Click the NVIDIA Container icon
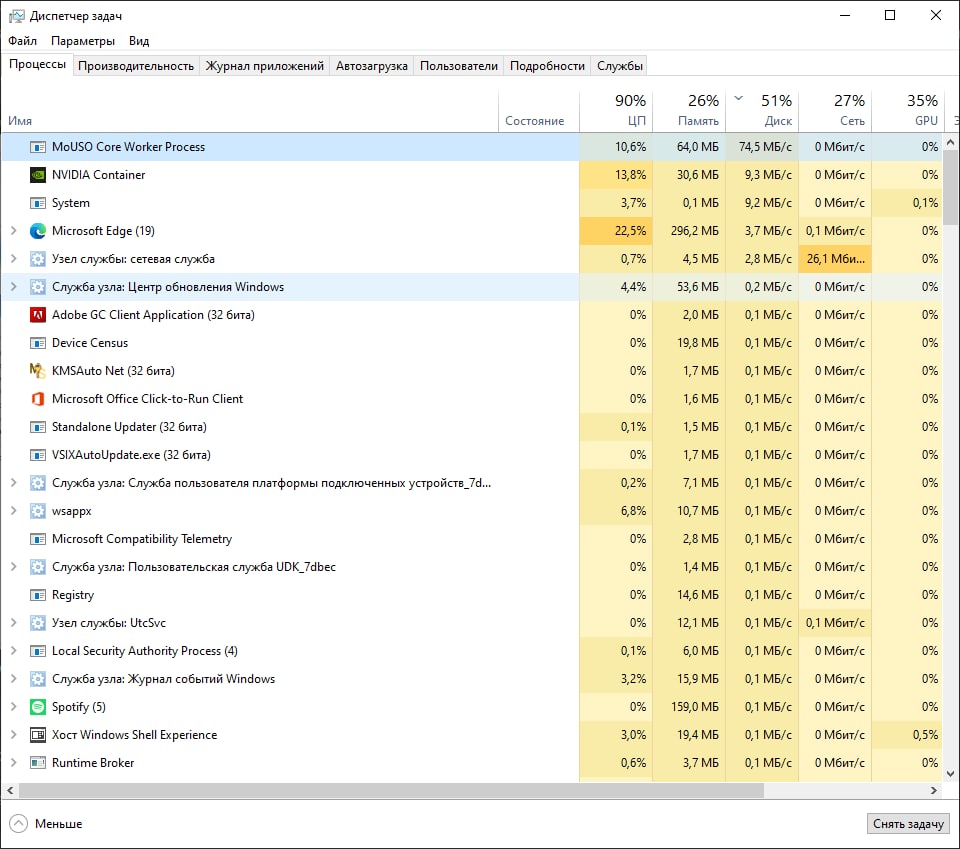 click(x=38, y=175)
